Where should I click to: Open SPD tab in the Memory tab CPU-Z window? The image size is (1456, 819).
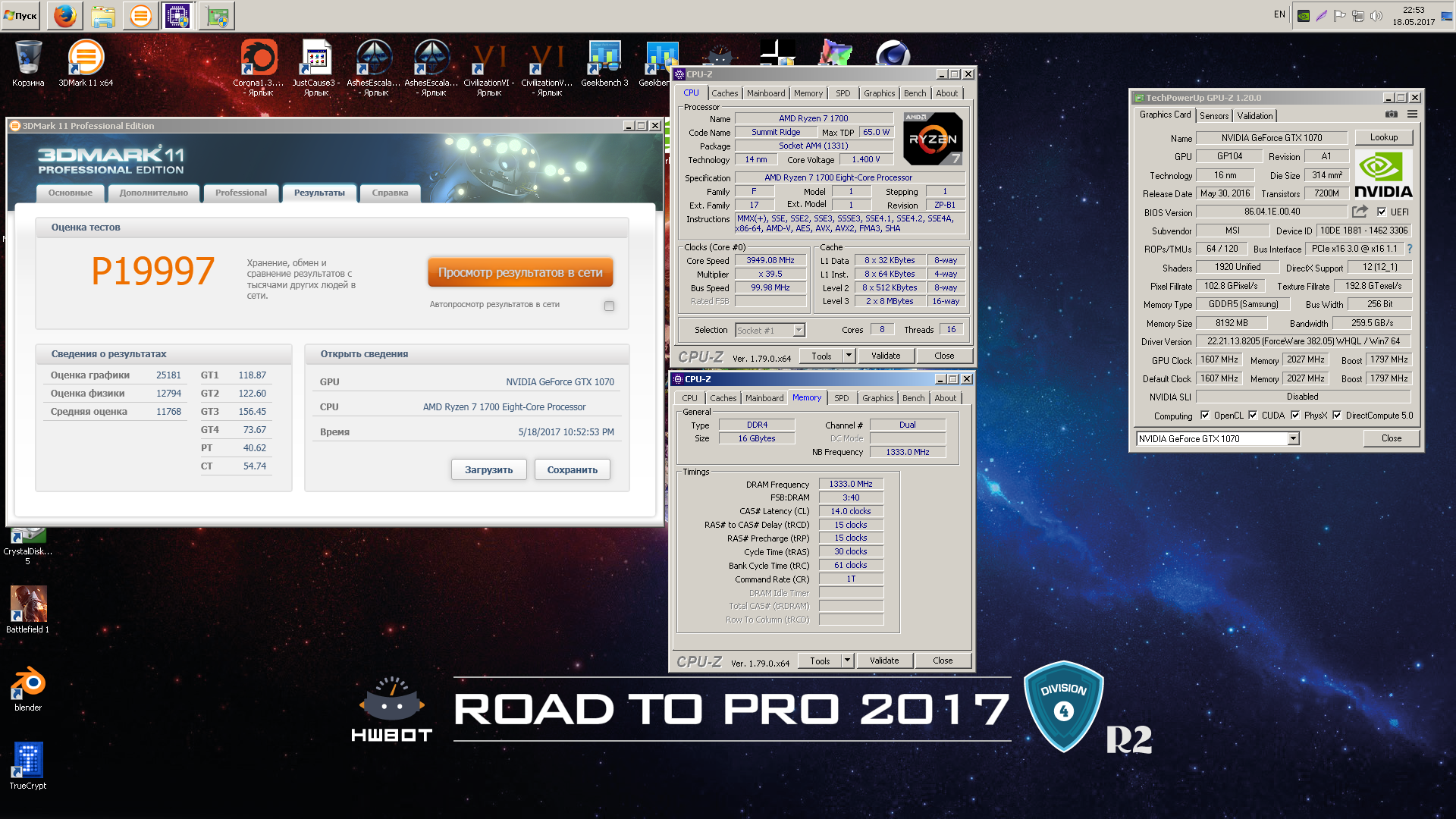842,398
